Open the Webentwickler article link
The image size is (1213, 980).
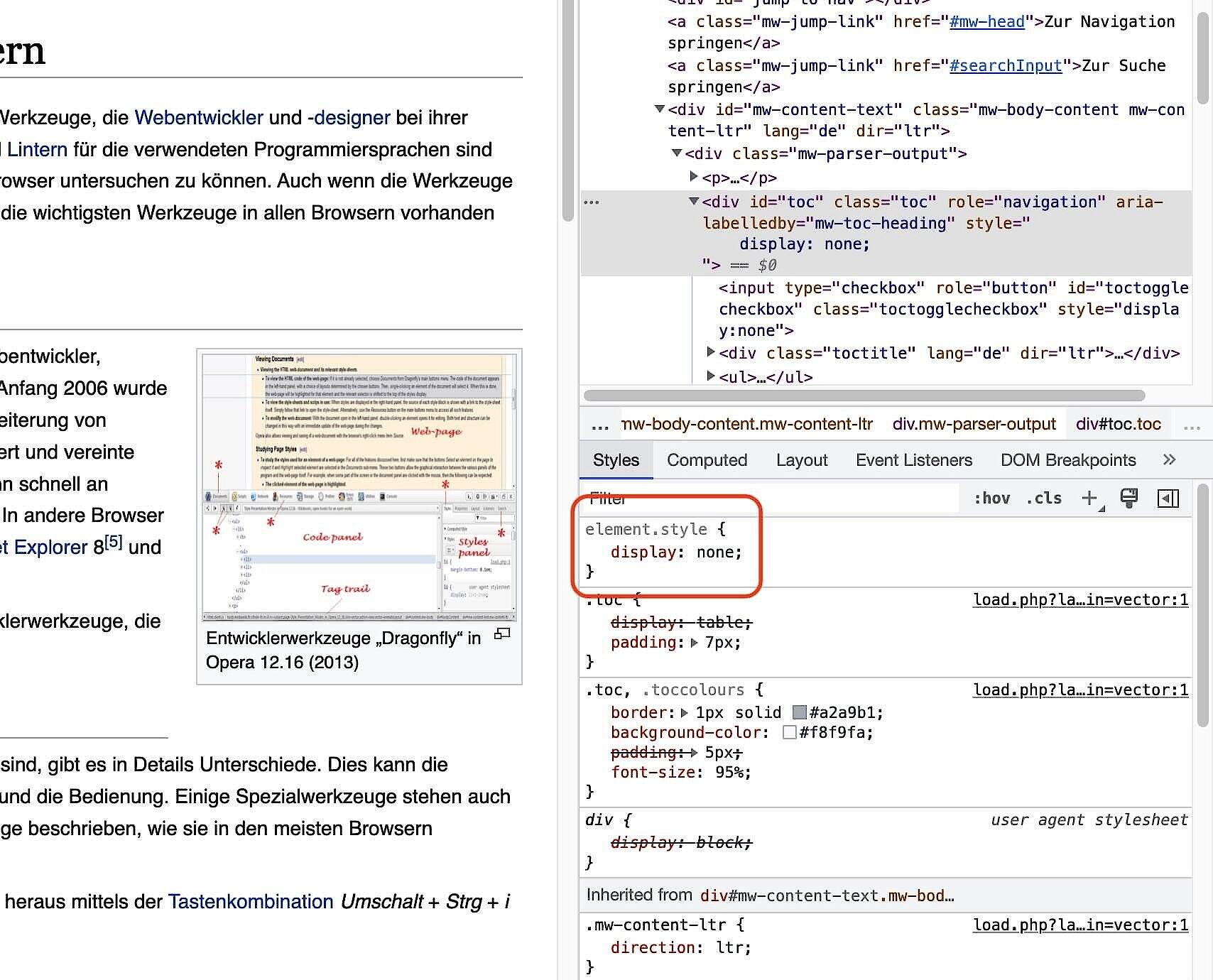[199, 118]
